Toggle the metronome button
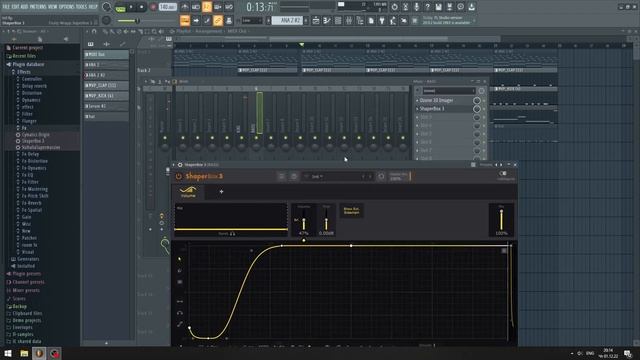The image size is (640, 360). click(185, 7)
